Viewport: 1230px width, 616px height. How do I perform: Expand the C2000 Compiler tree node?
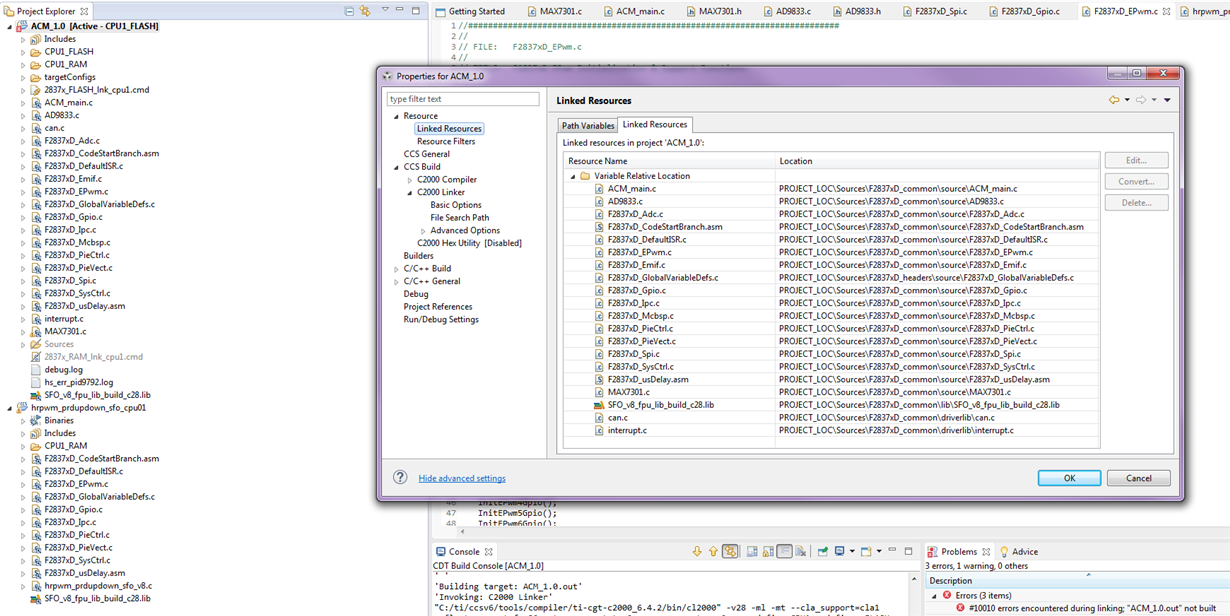point(409,180)
